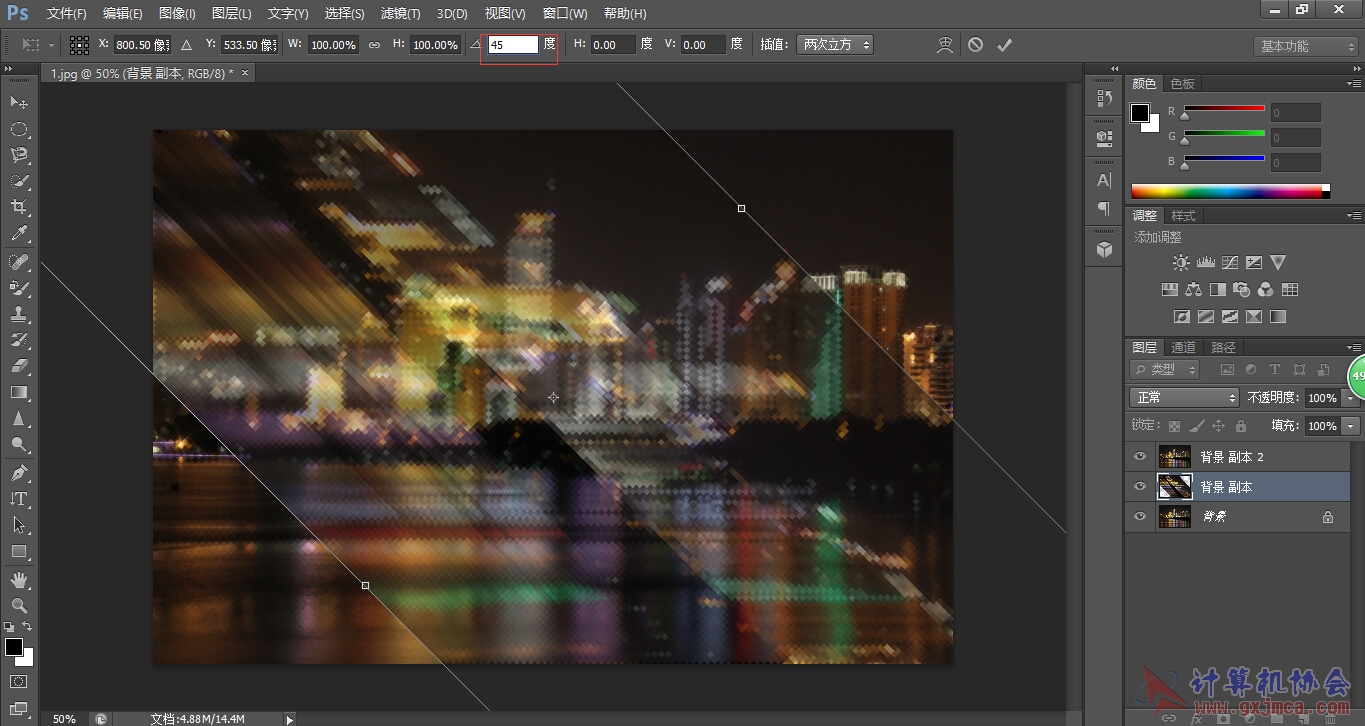
Task: Toggle the width-height aspect ratio link
Action: (375, 45)
